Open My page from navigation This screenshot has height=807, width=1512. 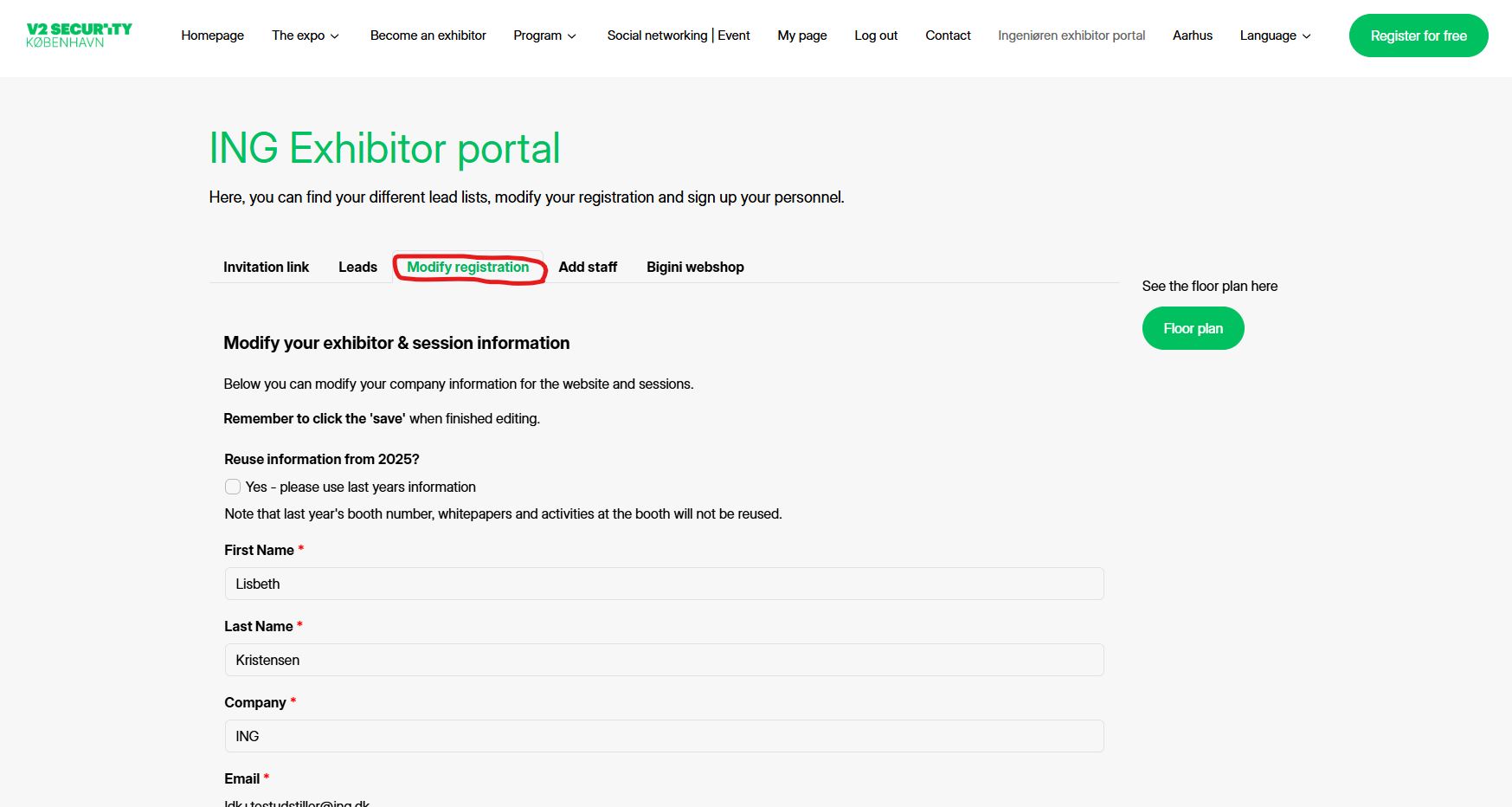coord(801,36)
